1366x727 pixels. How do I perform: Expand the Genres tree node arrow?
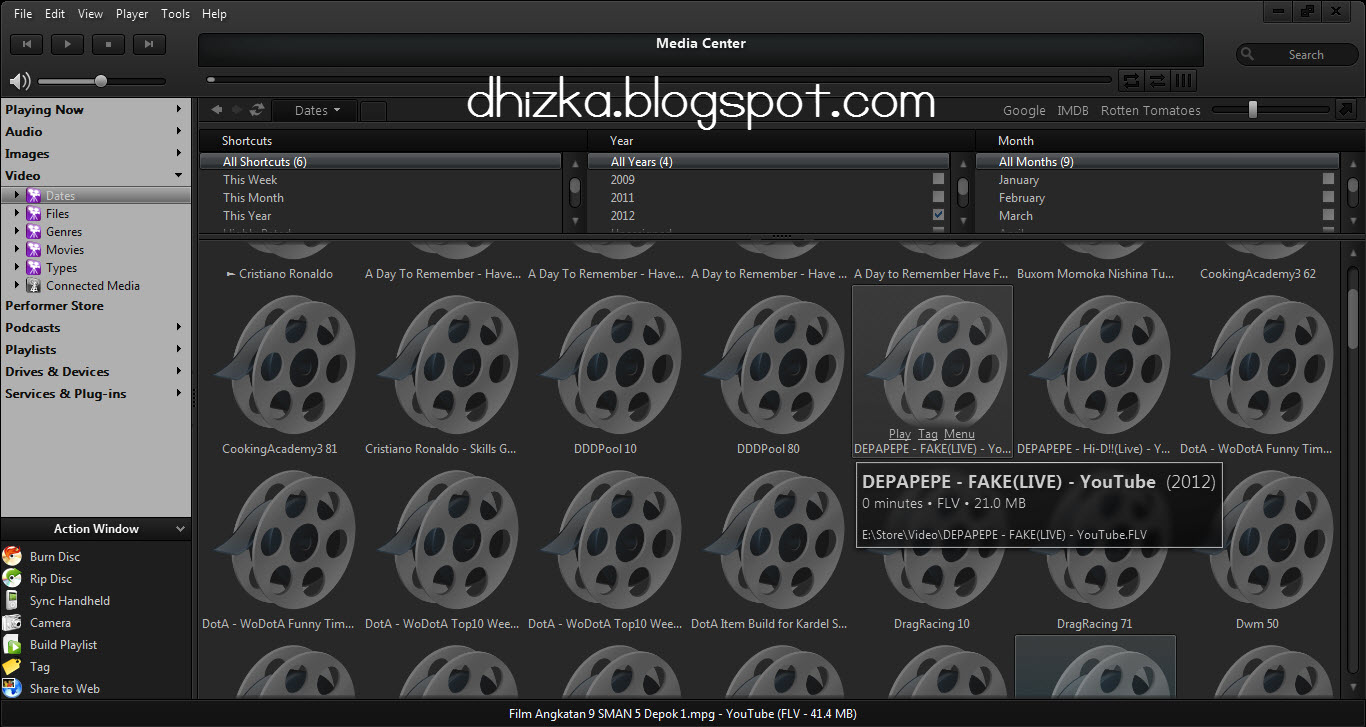pyautogui.click(x=17, y=231)
